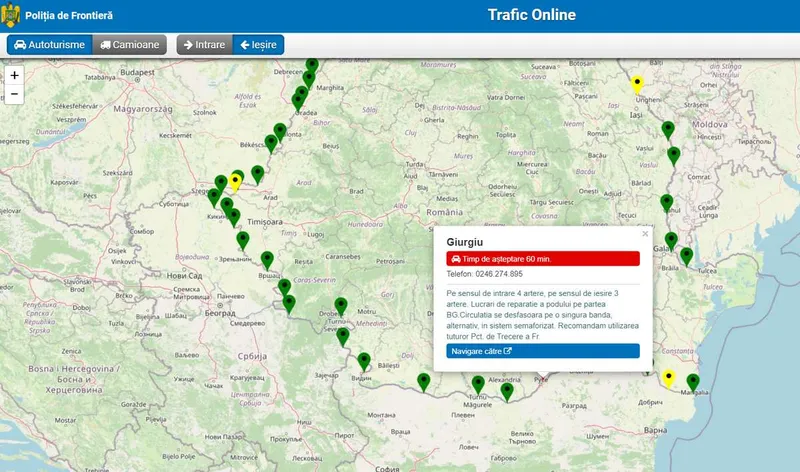Toggle the Ieșire direction filter
Screen dimensions: 800x472
(258, 45)
